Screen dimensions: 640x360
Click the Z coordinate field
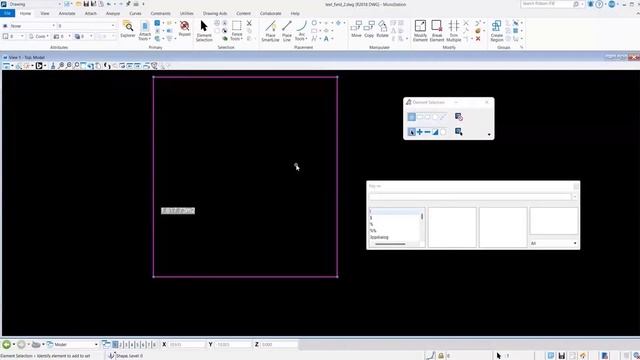point(279,344)
